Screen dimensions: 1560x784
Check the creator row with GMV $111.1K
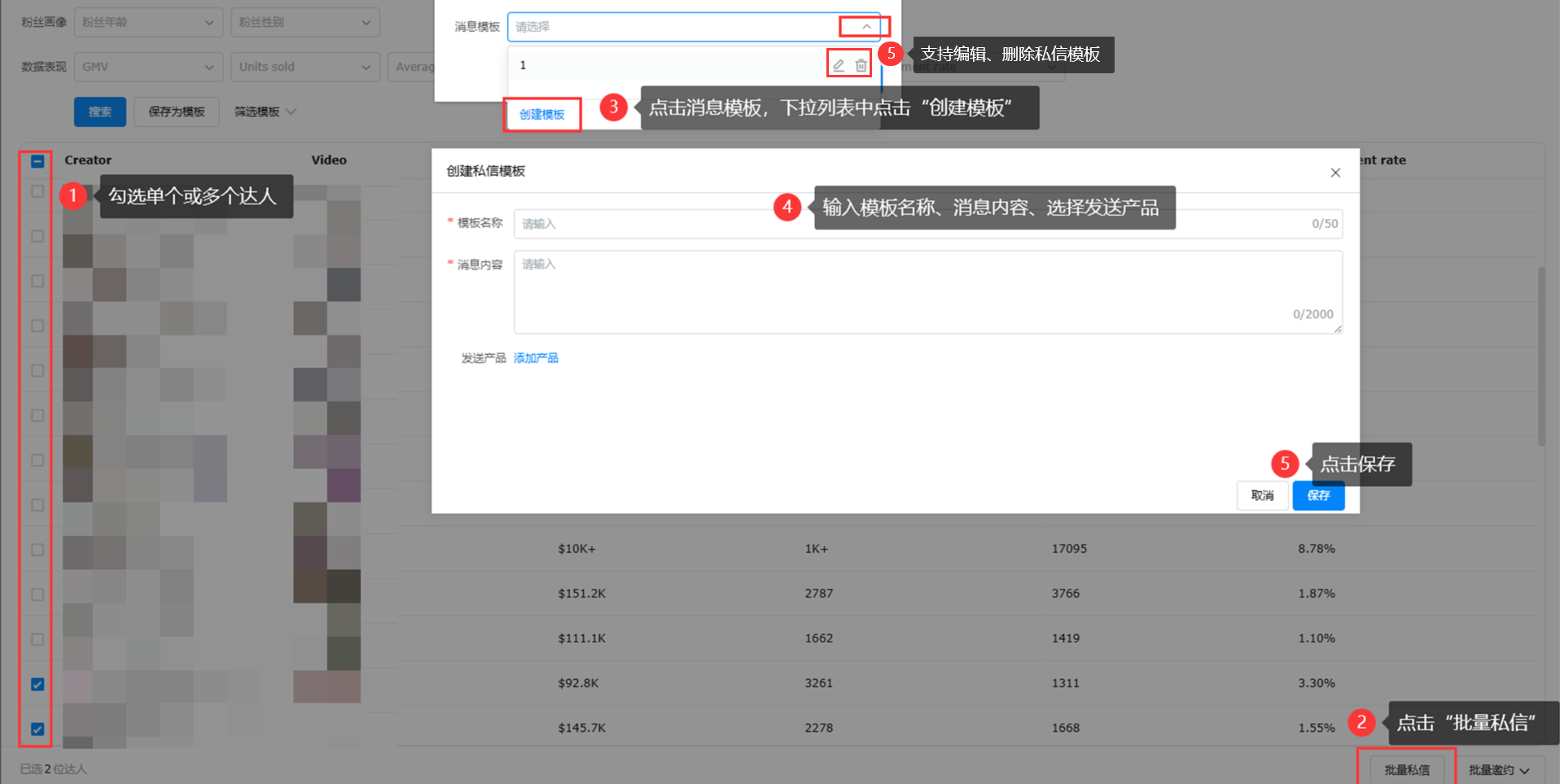37,639
